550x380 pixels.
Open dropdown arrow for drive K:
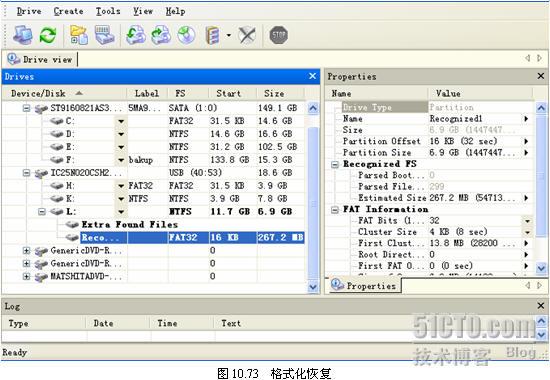121,199
